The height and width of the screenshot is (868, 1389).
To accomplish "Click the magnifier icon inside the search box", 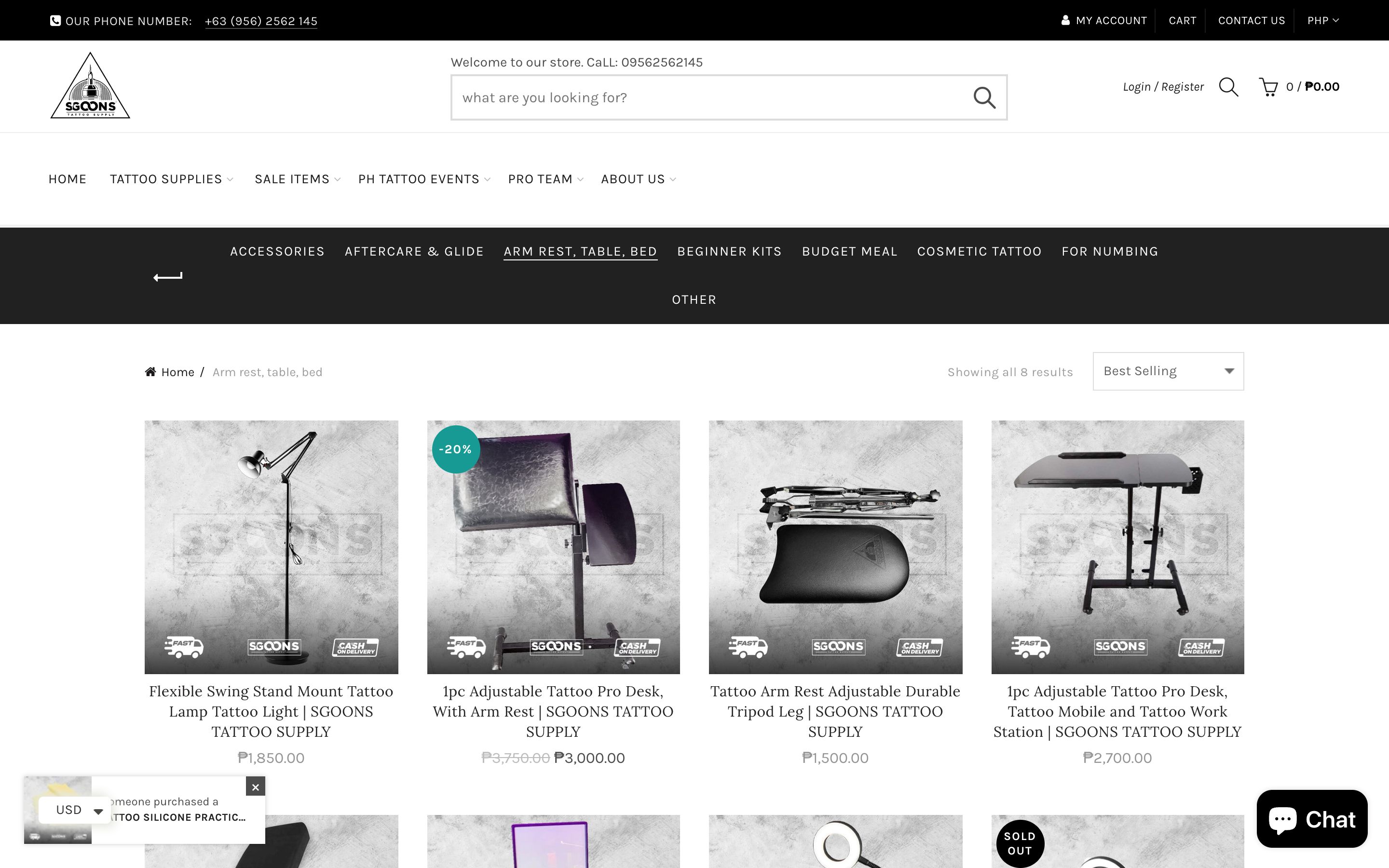I will pos(984,97).
